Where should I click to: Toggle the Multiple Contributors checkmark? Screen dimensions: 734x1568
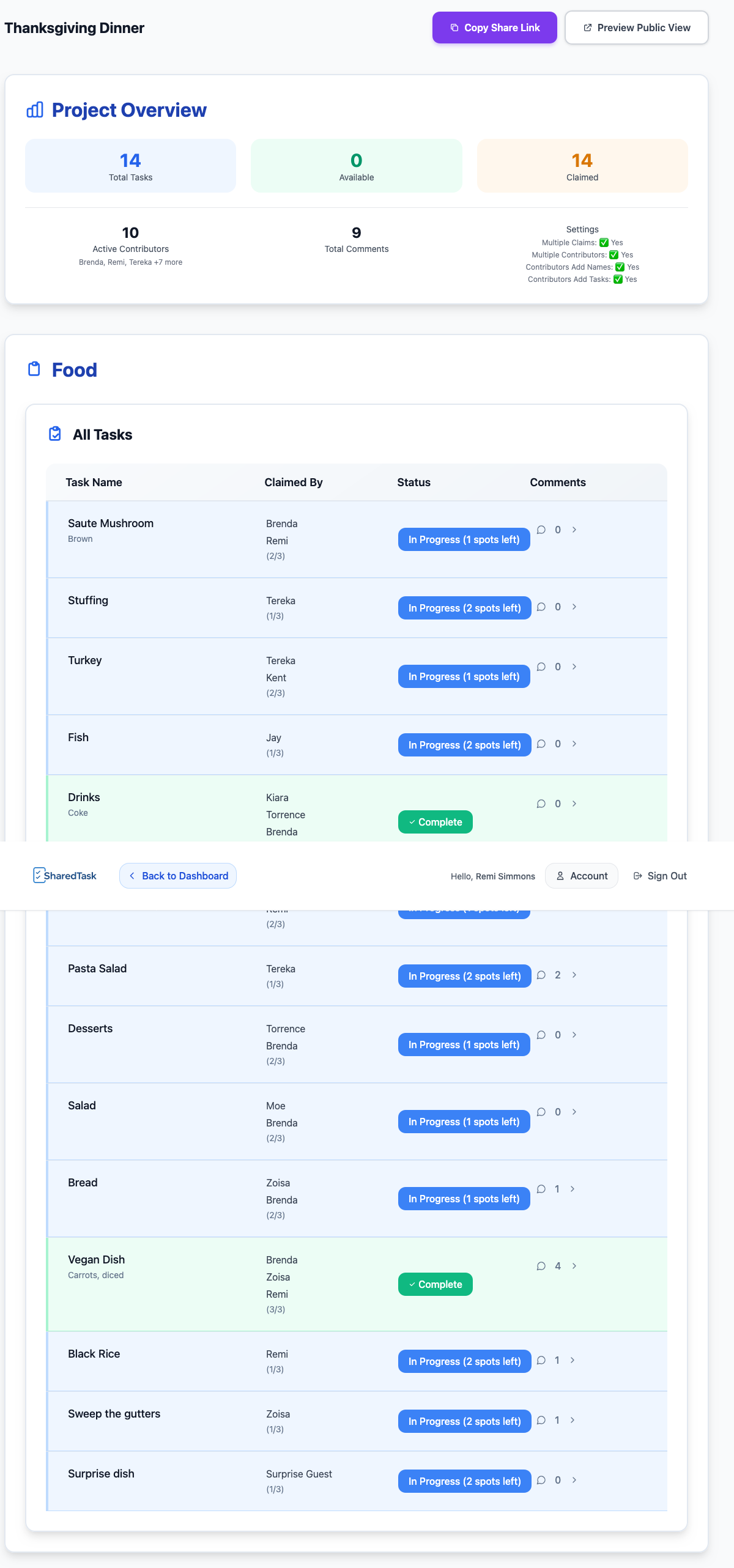(x=614, y=255)
